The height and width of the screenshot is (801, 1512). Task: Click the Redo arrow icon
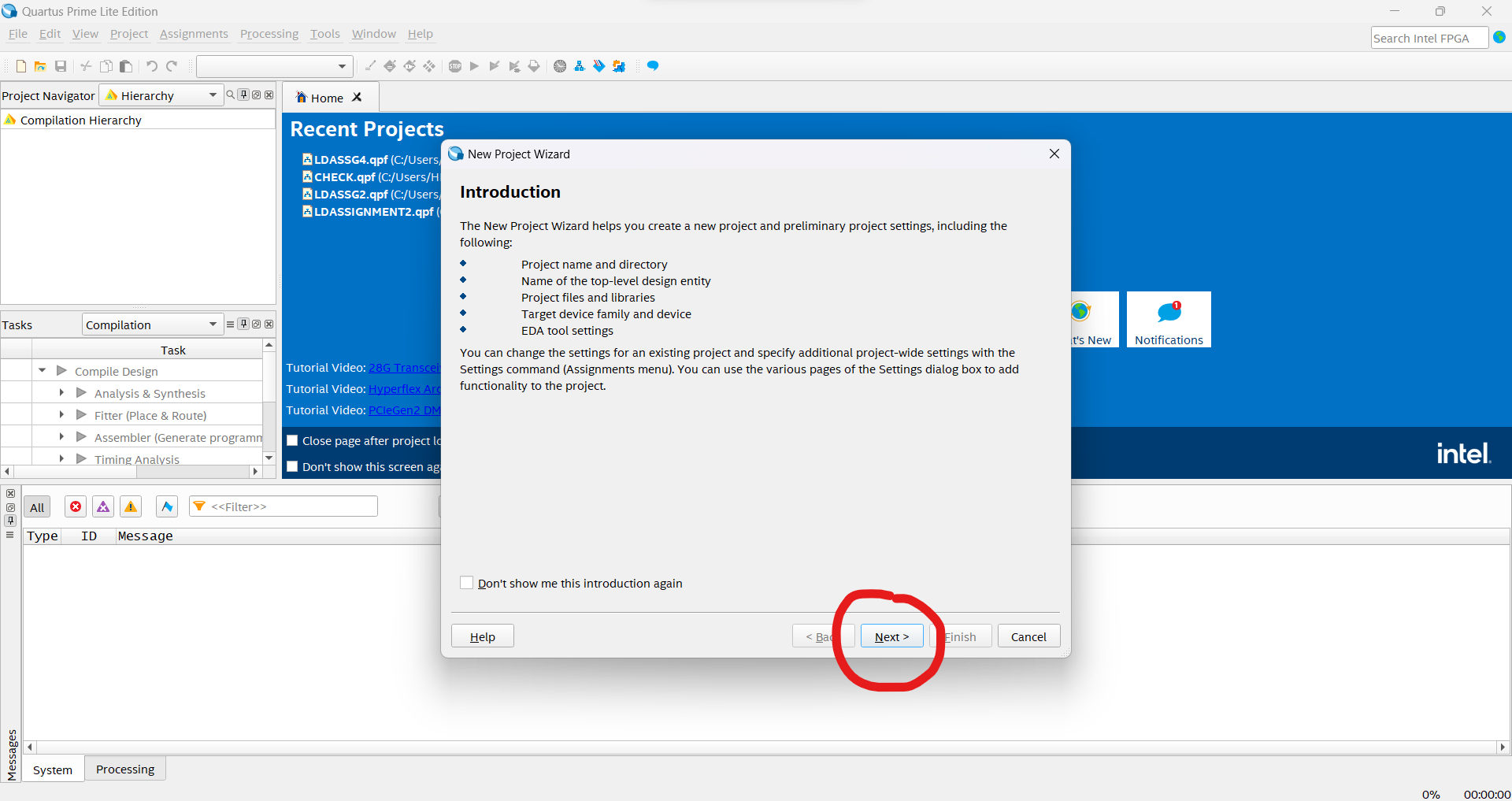point(172,66)
